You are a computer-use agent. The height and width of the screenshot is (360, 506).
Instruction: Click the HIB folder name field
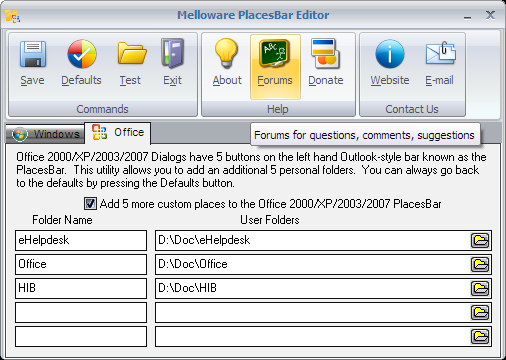[81, 288]
